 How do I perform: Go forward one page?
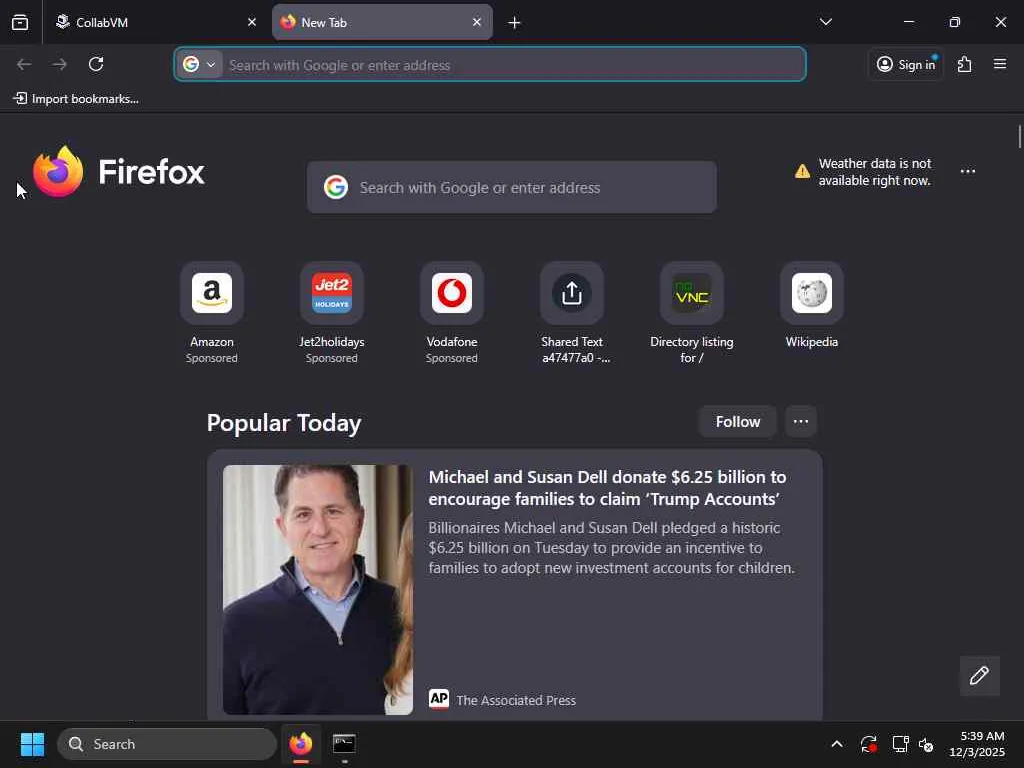59,64
